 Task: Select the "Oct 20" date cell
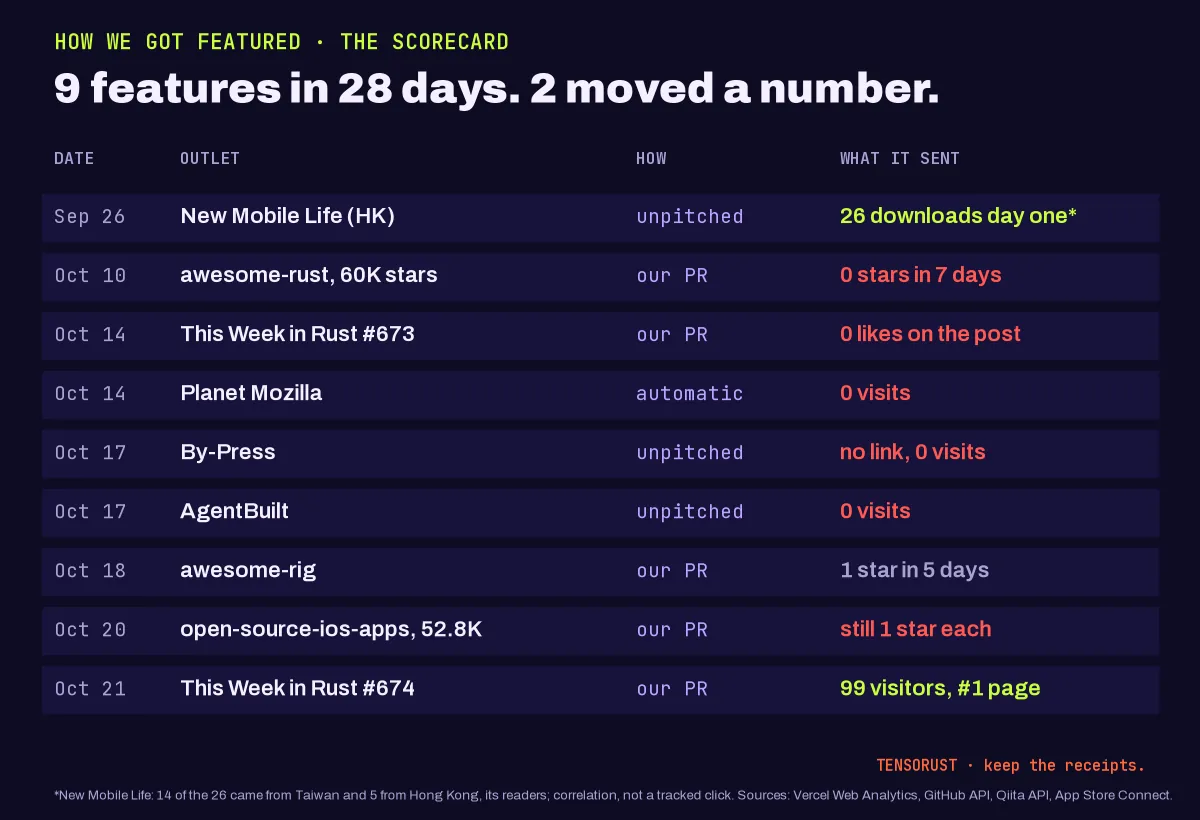(90, 630)
